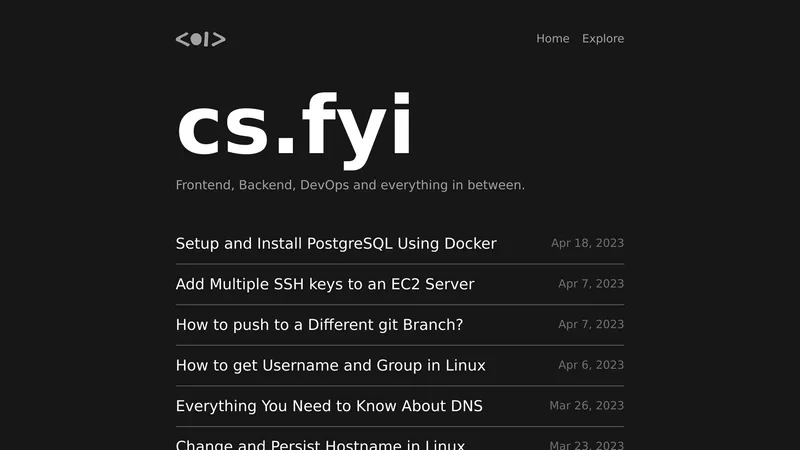800x450 pixels.
Task: Read How to push to a Different git Branch
Action: tap(319, 325)
